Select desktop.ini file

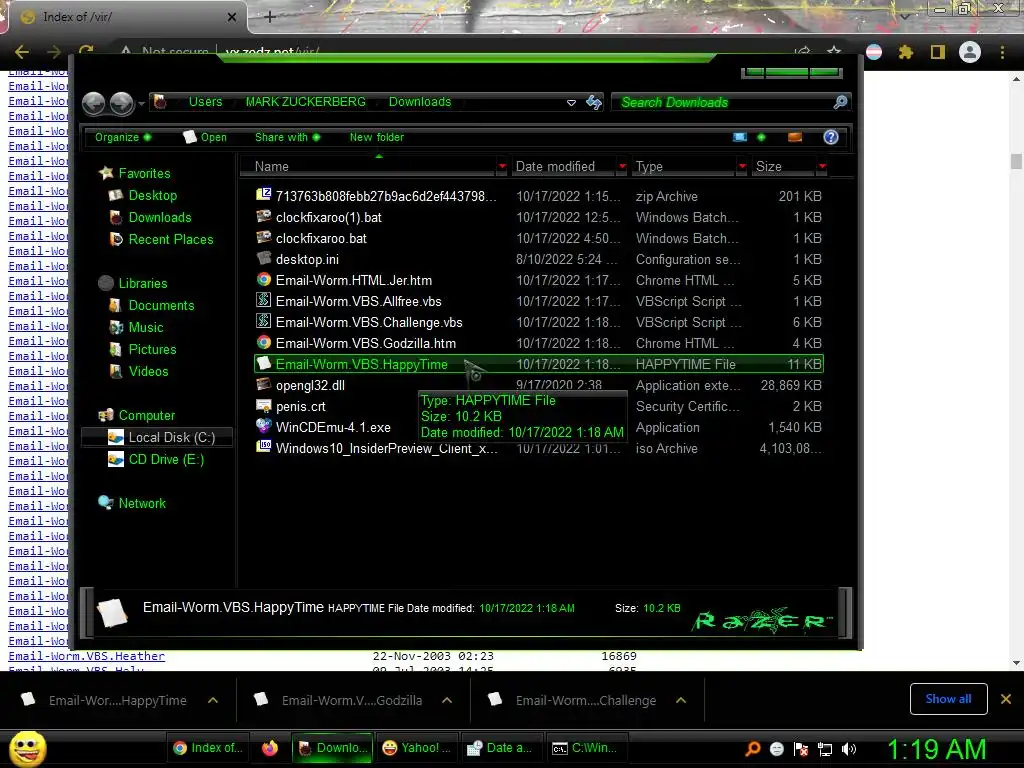coord(307,259)
